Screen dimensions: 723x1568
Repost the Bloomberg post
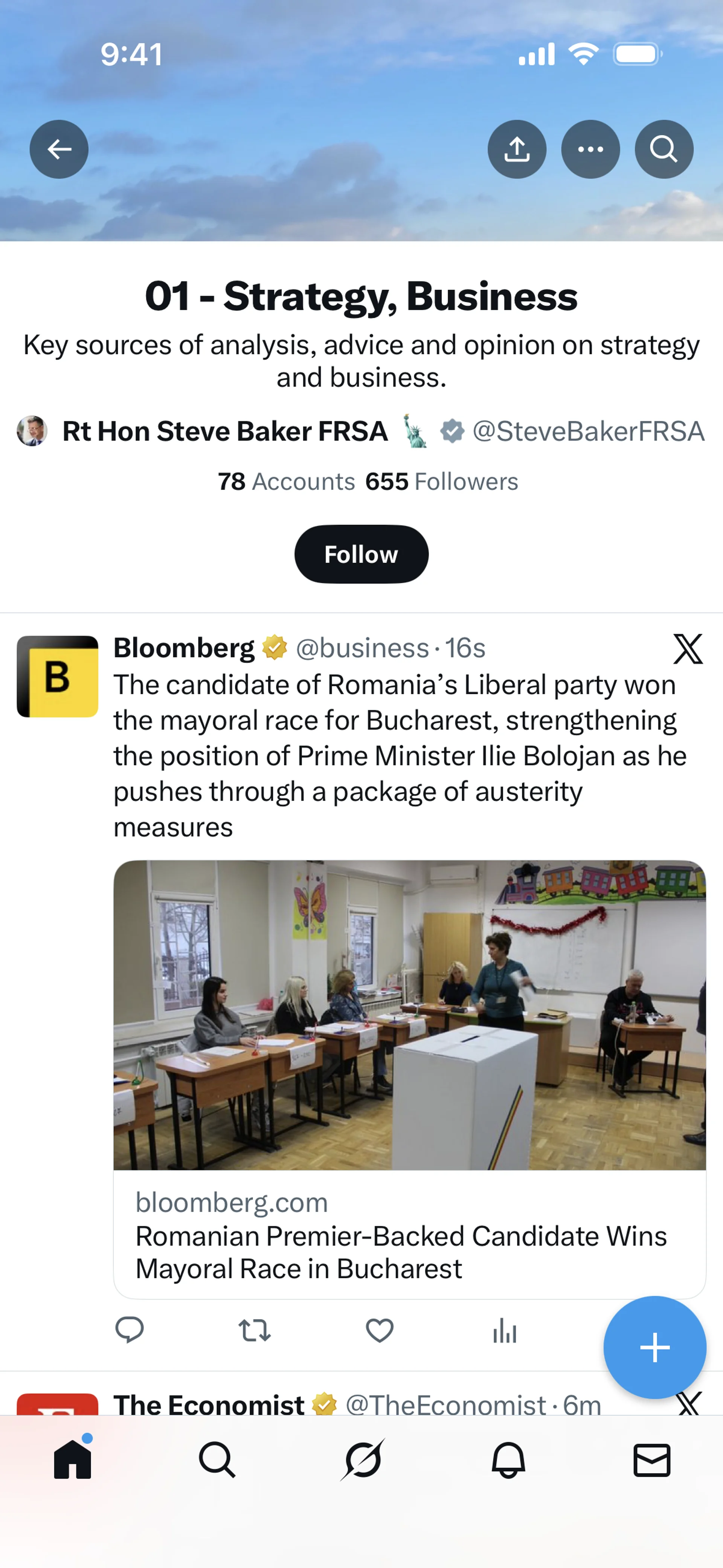click(x=255, y=1330)
